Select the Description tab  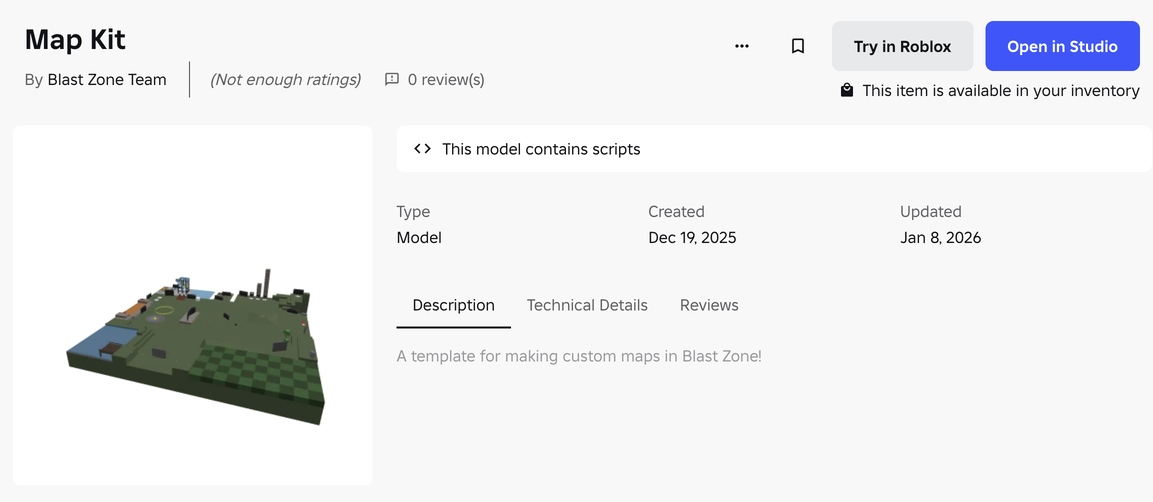click(x=453, y=305)
